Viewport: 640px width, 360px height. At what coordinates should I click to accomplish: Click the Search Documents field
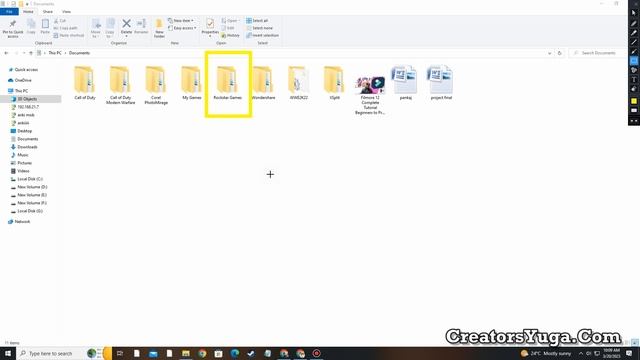coord(598,53)
